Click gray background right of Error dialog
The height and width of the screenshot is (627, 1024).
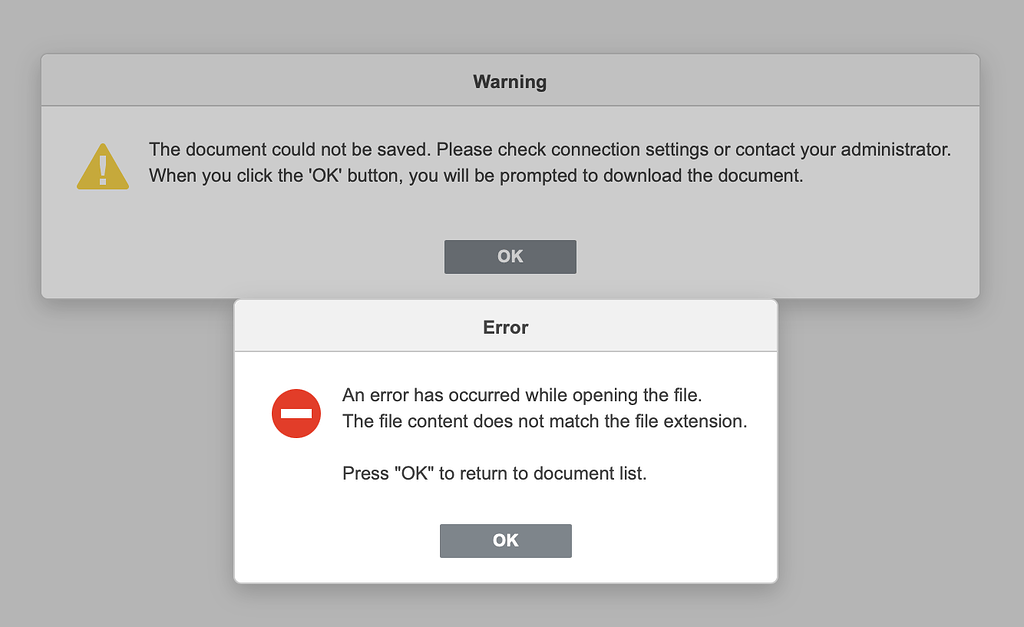click(900, 450)
